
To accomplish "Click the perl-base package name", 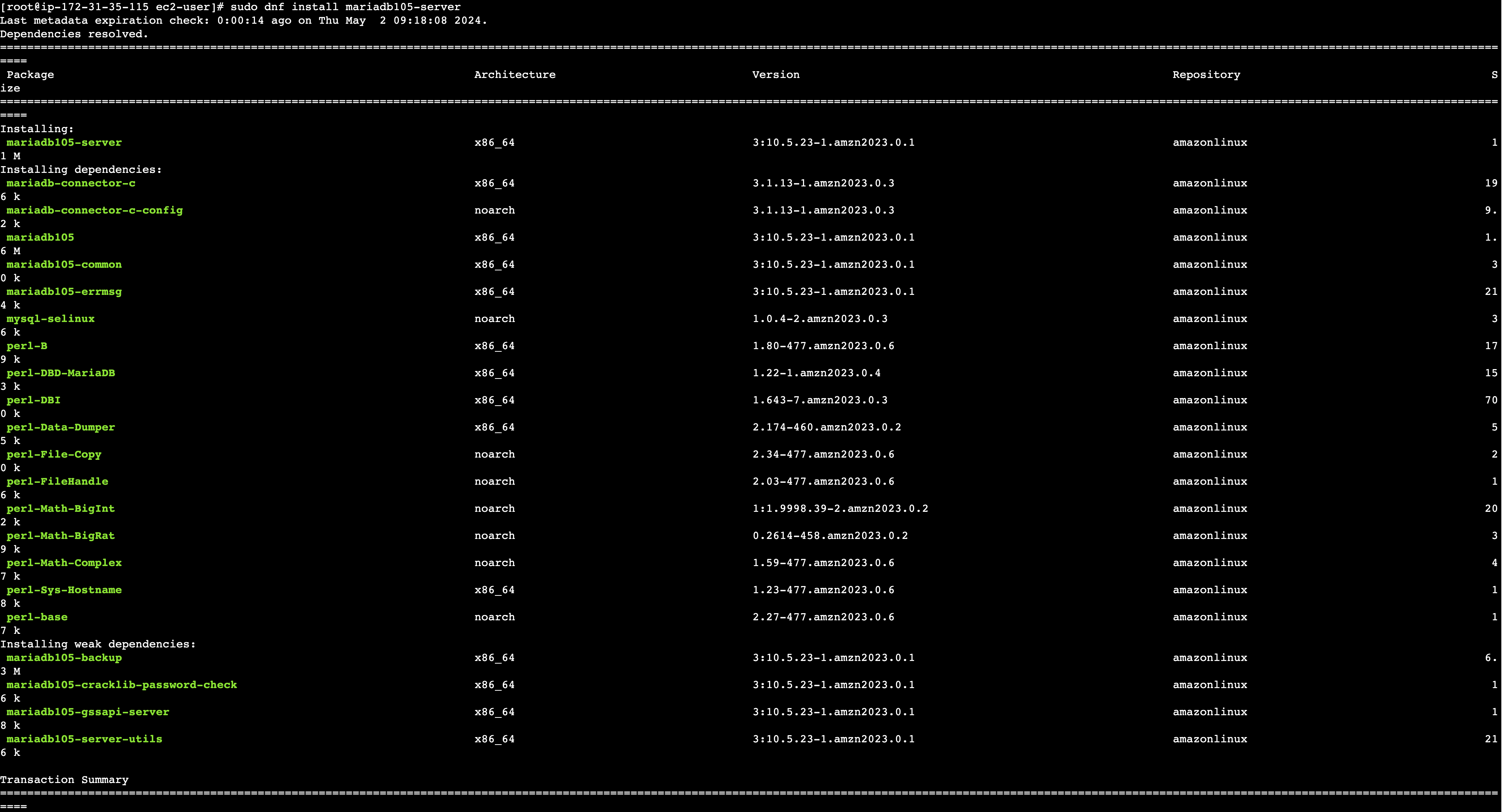I will point(37,617).
